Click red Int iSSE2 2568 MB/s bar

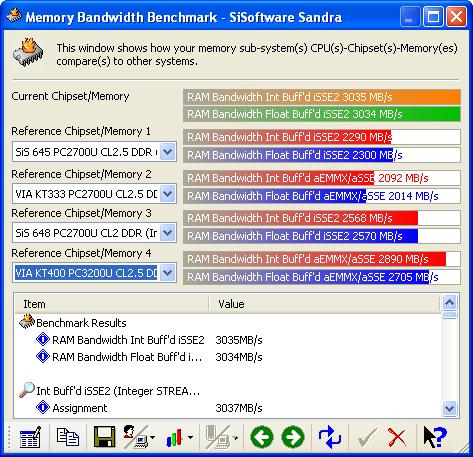point(322,218)
